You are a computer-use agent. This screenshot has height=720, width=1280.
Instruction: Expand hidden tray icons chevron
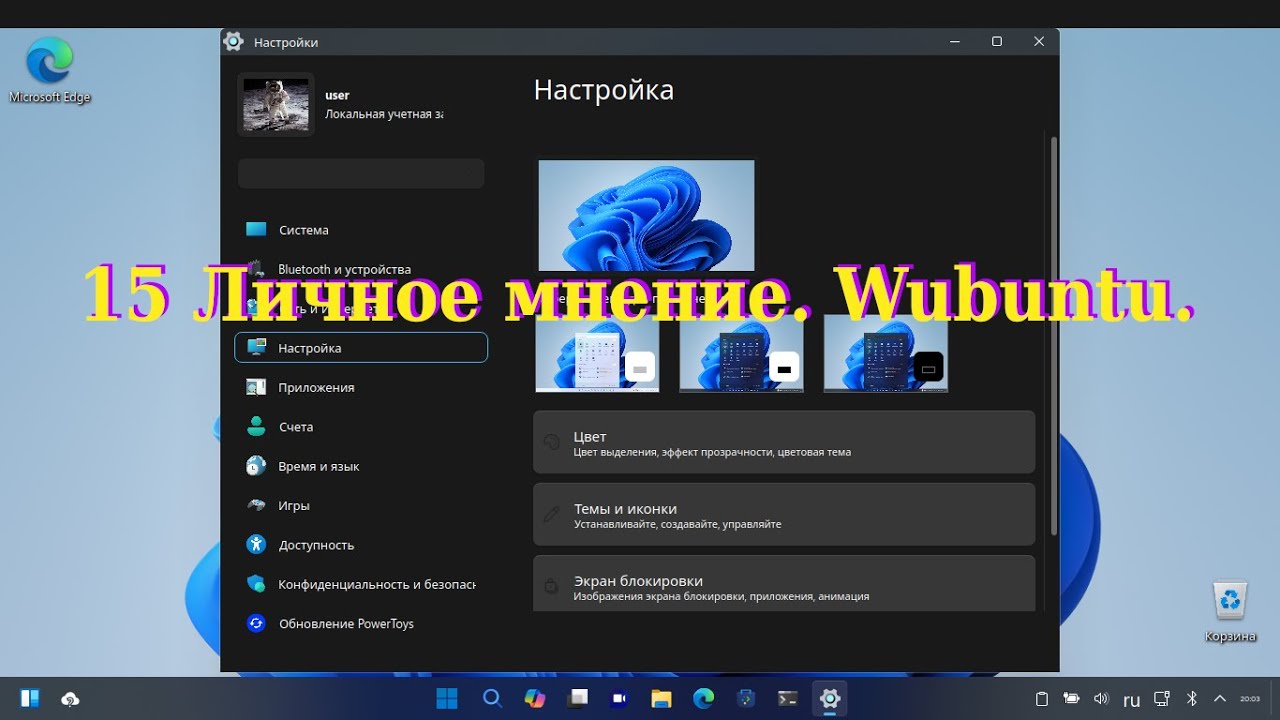click(x=1219, y=699)
